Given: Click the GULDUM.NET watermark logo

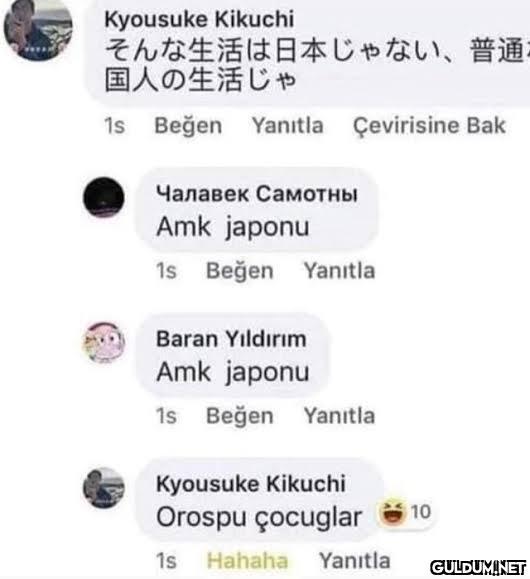Looking at the screenshot, I should coord(478,568).
